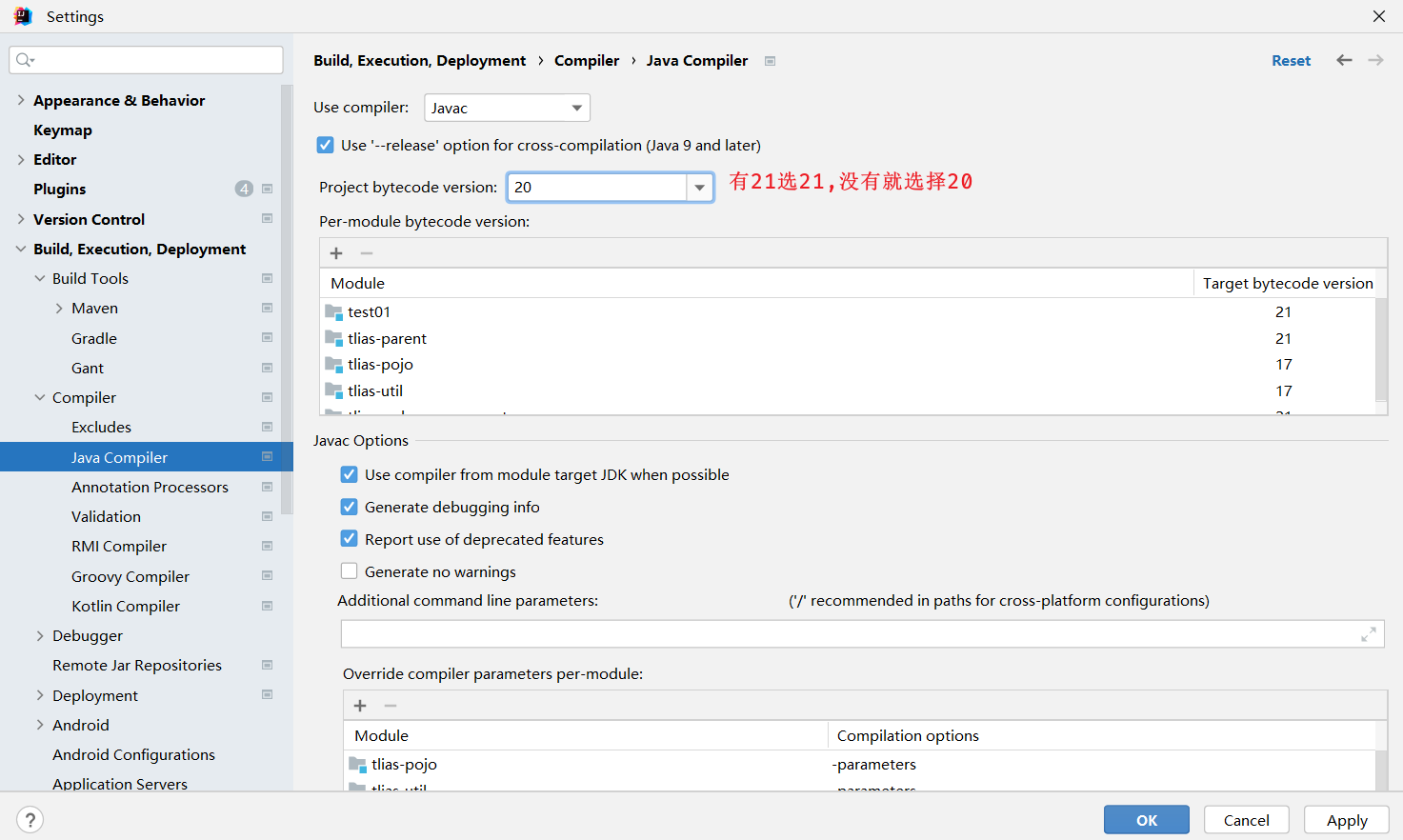Open Kotlin Compiler settings page
The width and height of the screenshot is (1403, 840).
125,606
